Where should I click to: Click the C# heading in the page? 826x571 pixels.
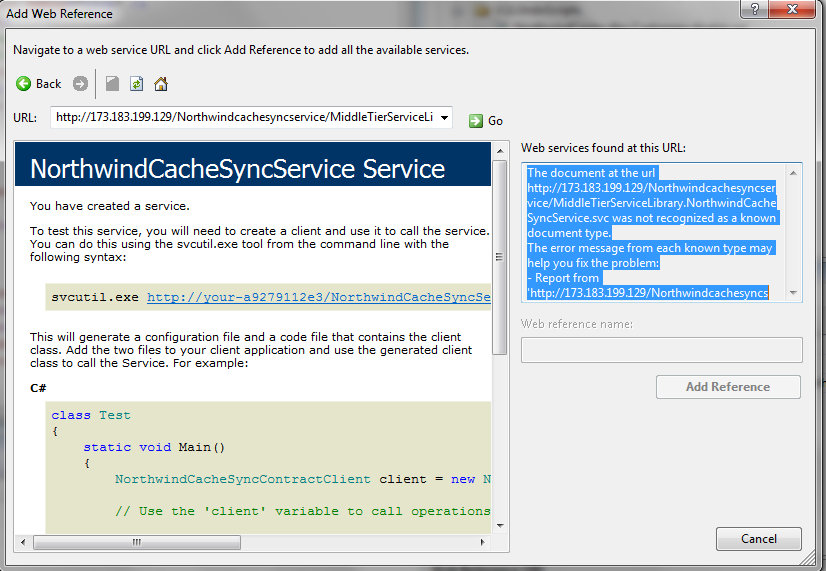(38, 388)
